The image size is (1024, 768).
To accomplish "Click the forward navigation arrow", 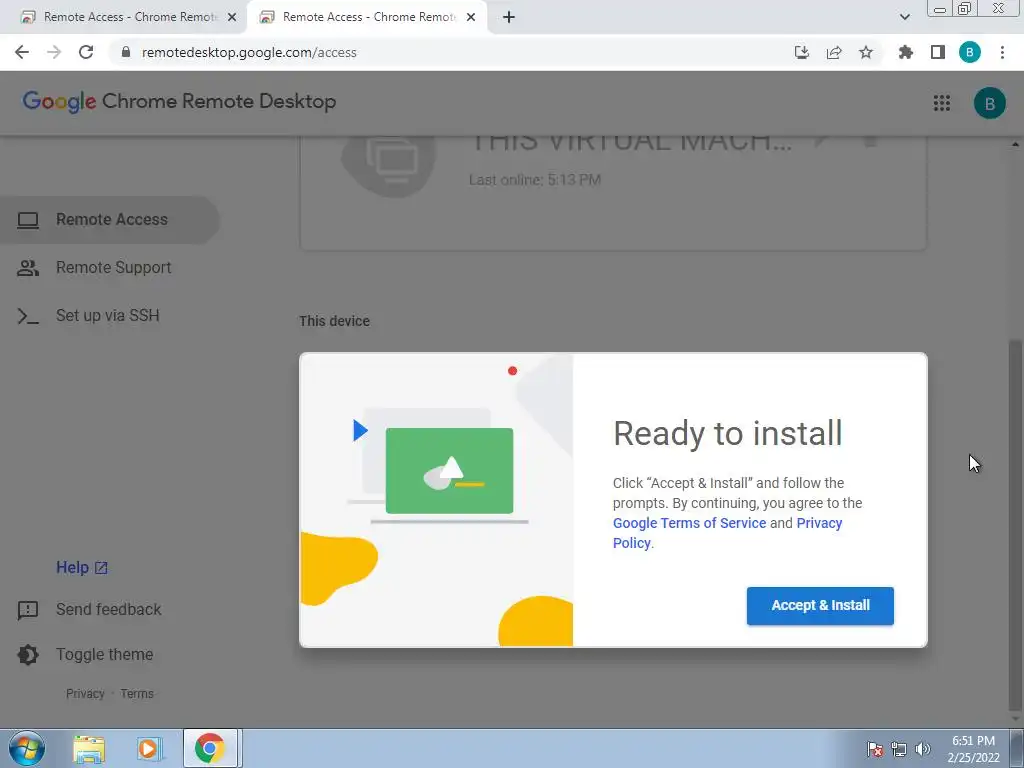I will [54, 52].
